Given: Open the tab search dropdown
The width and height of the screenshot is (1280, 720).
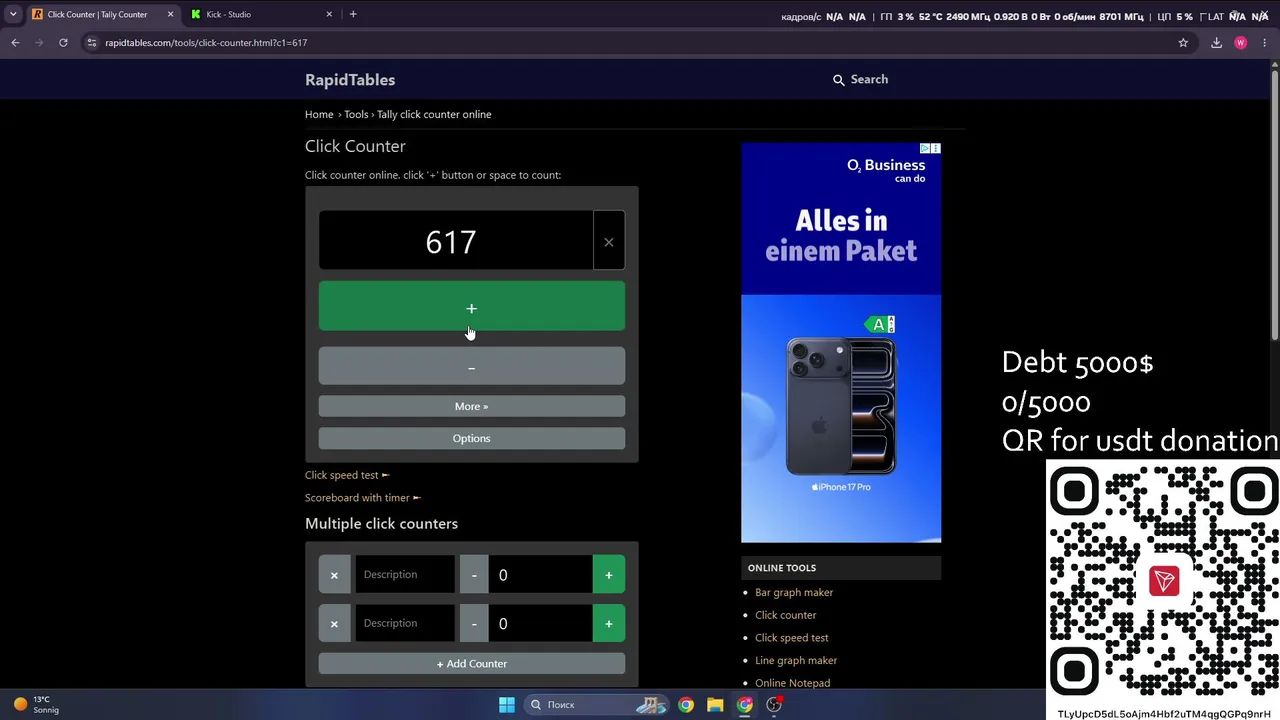Looking at the screenshot, I should click(x=13, y=14).
